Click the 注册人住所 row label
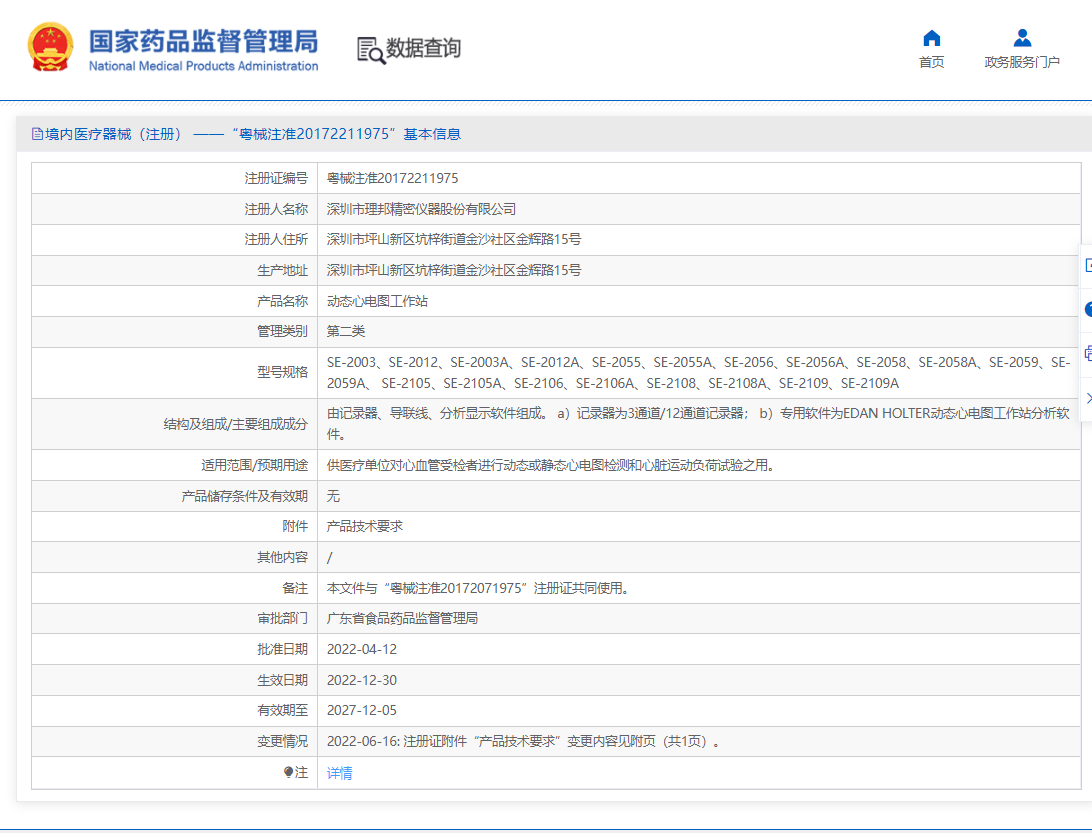 (x=276, y=239)
